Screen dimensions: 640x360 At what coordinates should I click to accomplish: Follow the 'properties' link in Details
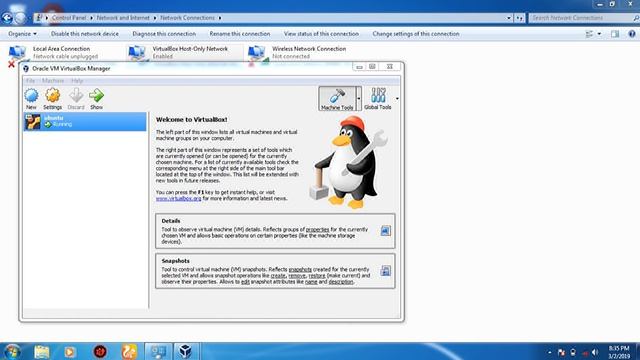pyautogui.click(x=317, y=229)
